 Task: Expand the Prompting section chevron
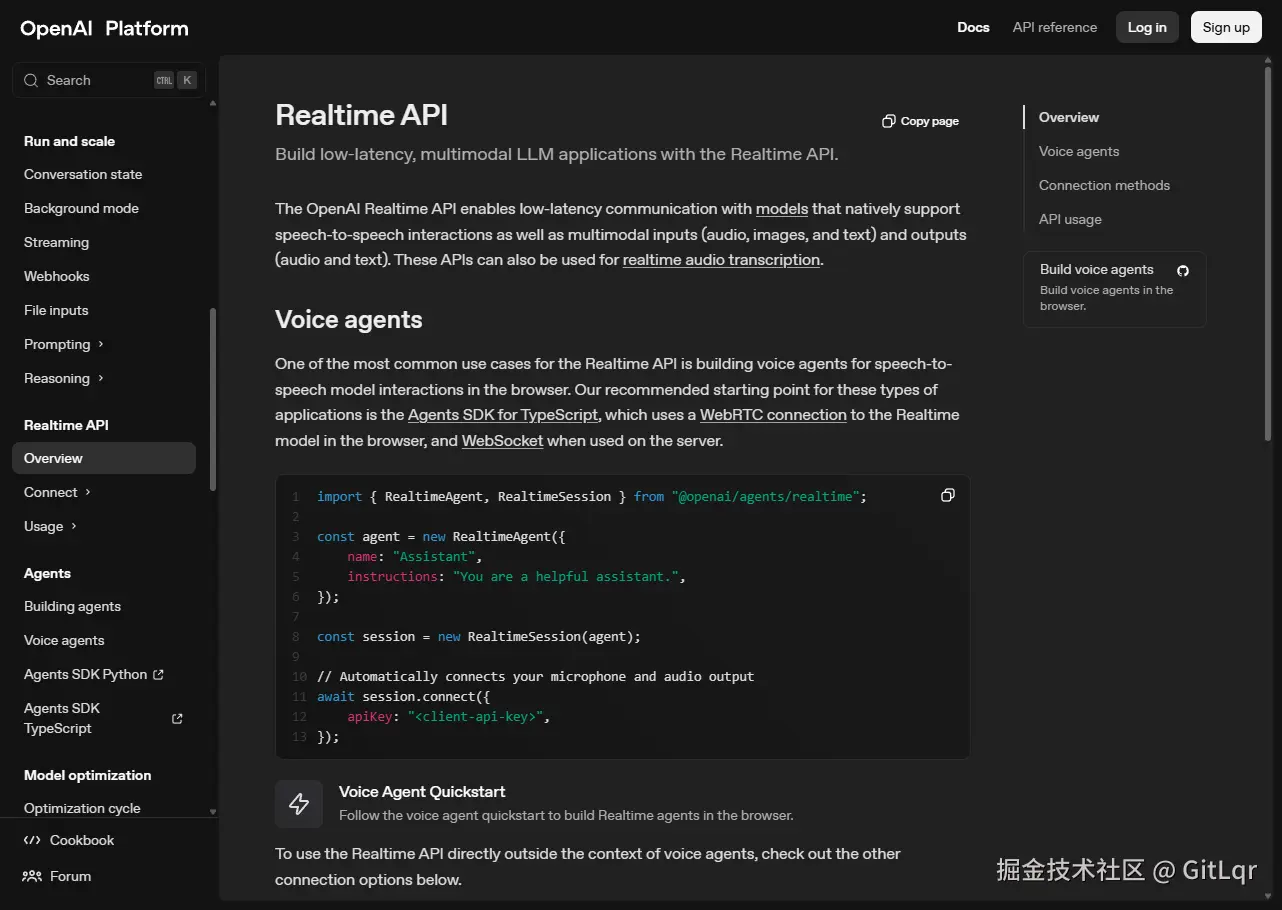point(101,344)
